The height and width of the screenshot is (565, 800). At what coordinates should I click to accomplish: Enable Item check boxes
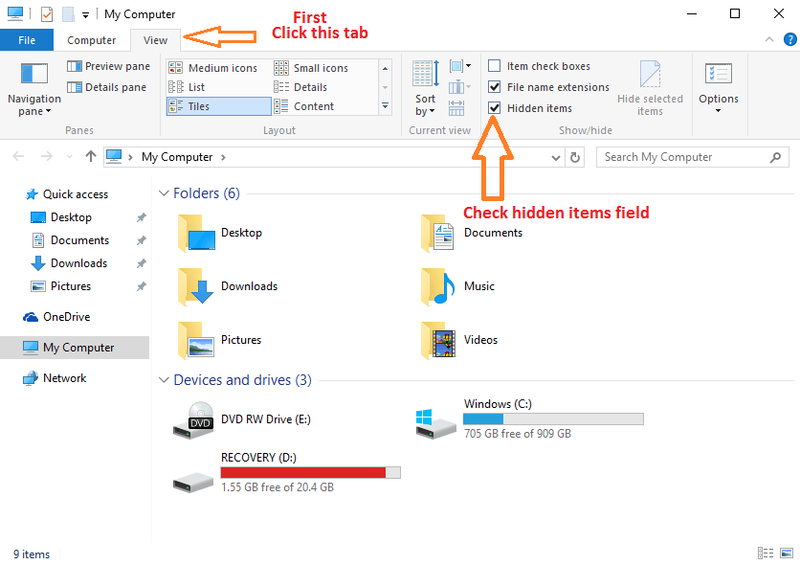(x=494, y=66)
